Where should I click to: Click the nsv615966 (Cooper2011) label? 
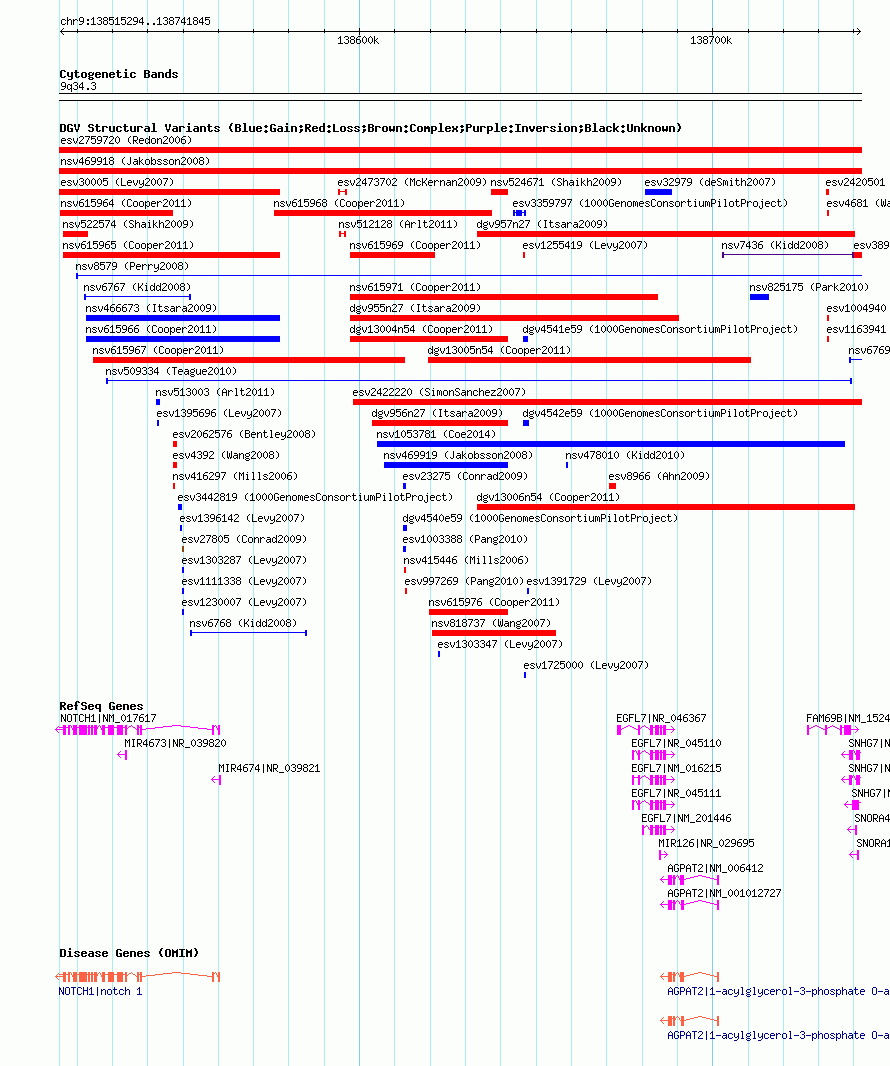[151, 330]
